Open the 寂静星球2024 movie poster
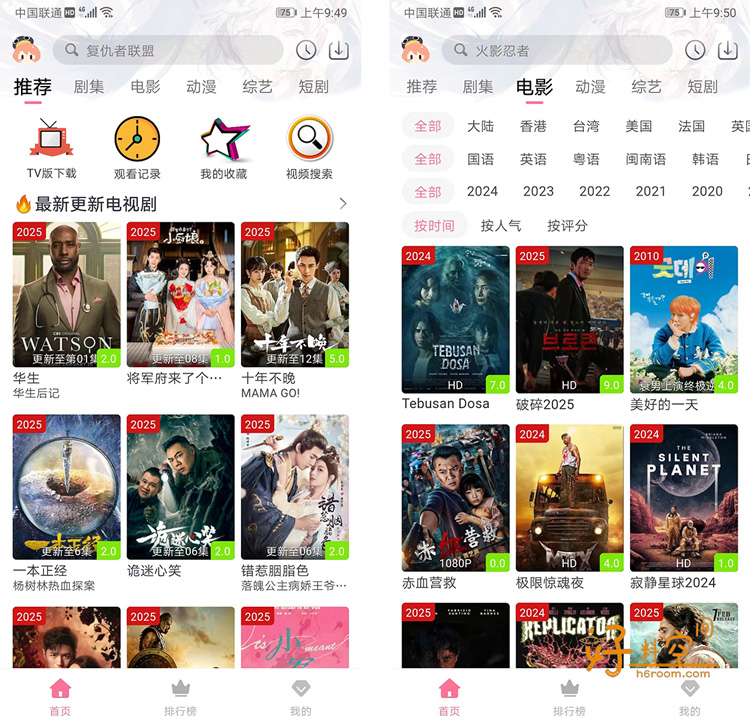Screen dimensions: 750x722 tap(684, 498)
